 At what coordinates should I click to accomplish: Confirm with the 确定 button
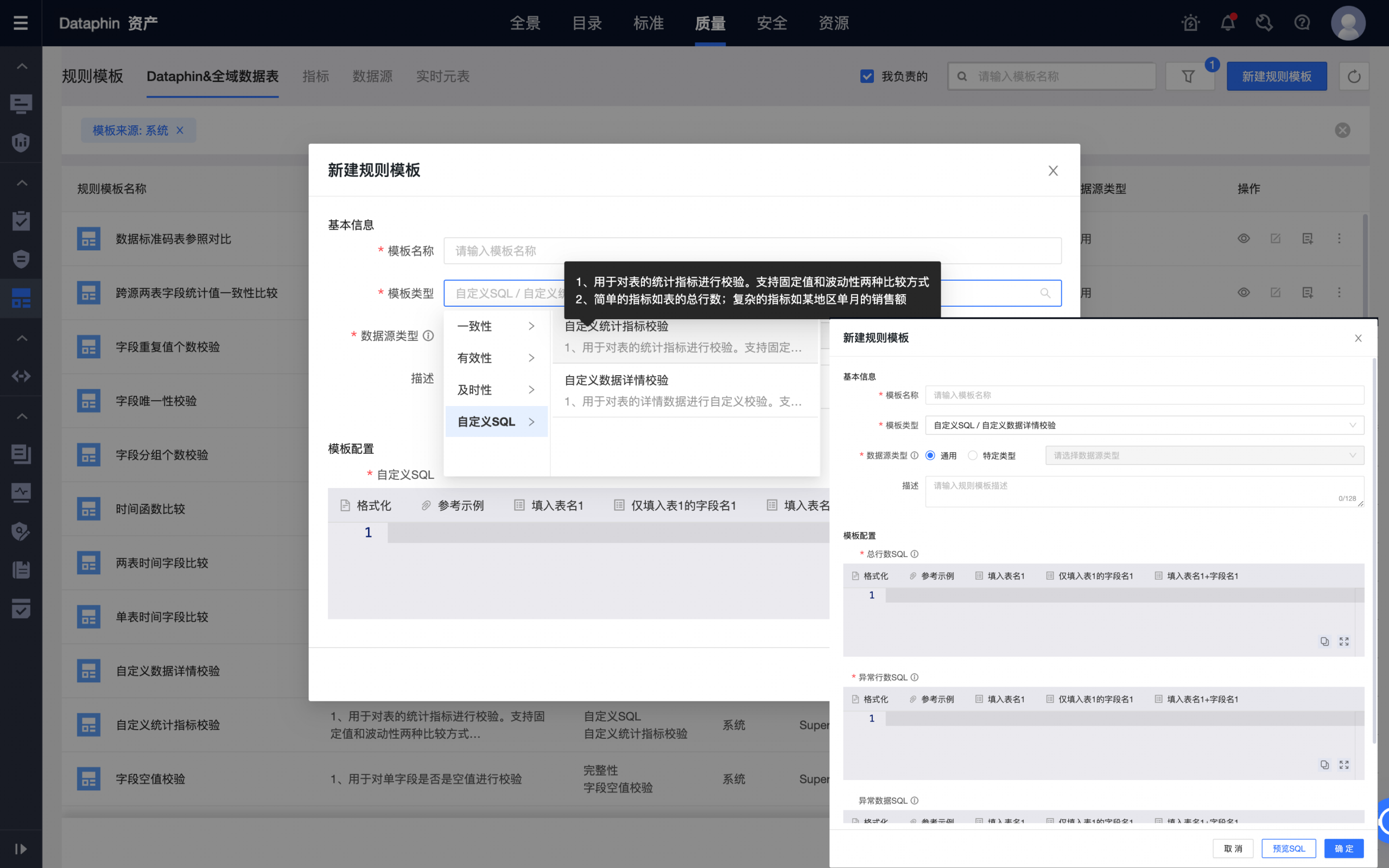[x=1343, y=848]
